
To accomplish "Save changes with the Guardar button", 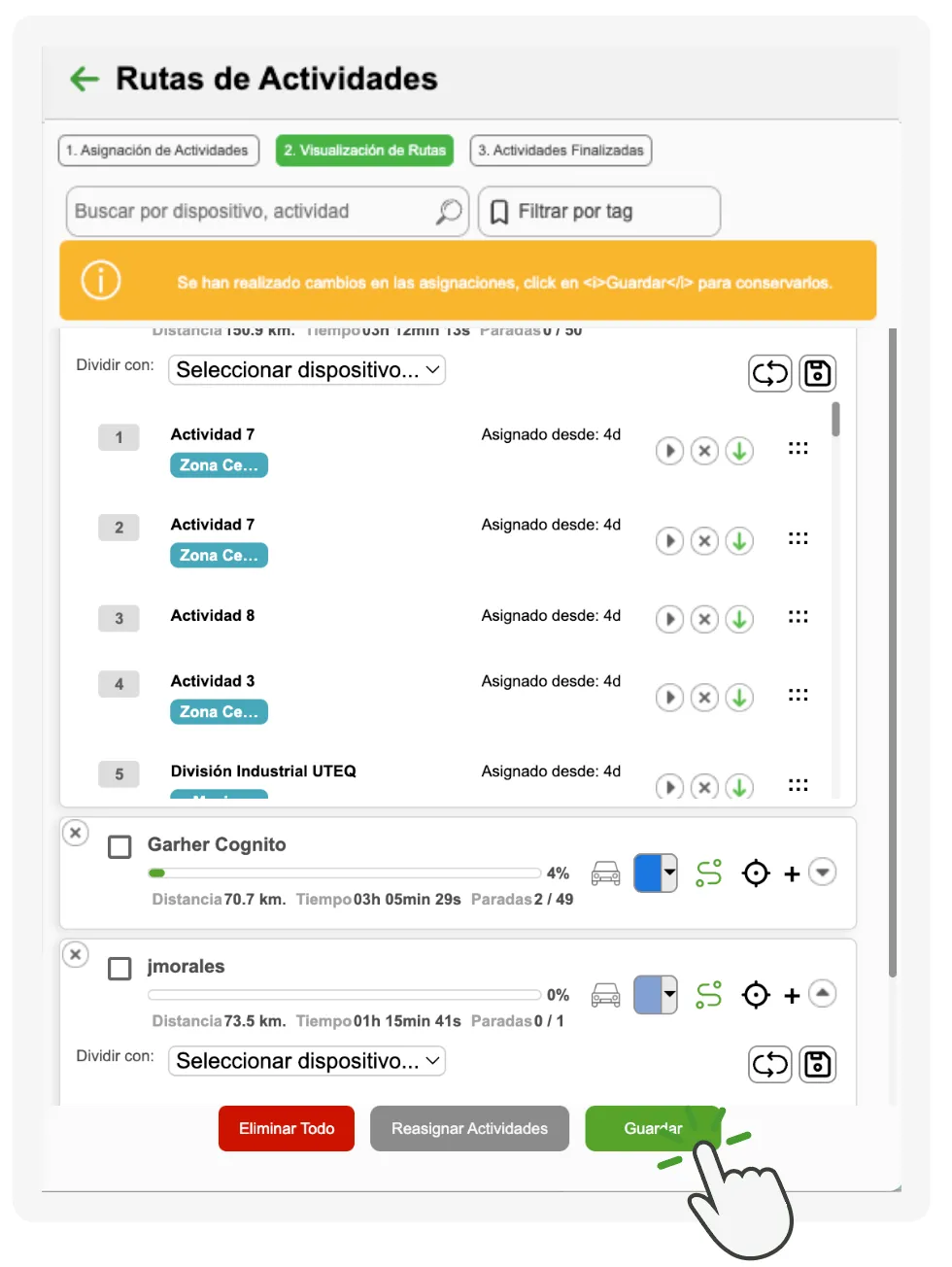I will 653,1128.
